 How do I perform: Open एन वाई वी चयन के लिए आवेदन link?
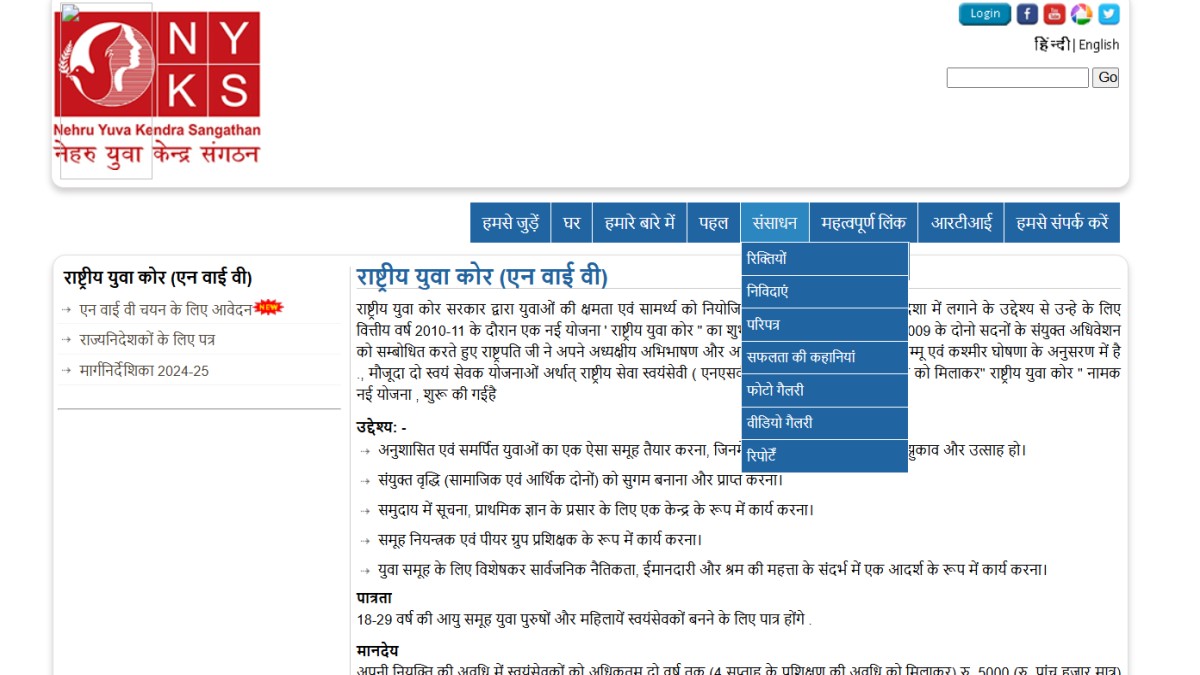(166, 310)
